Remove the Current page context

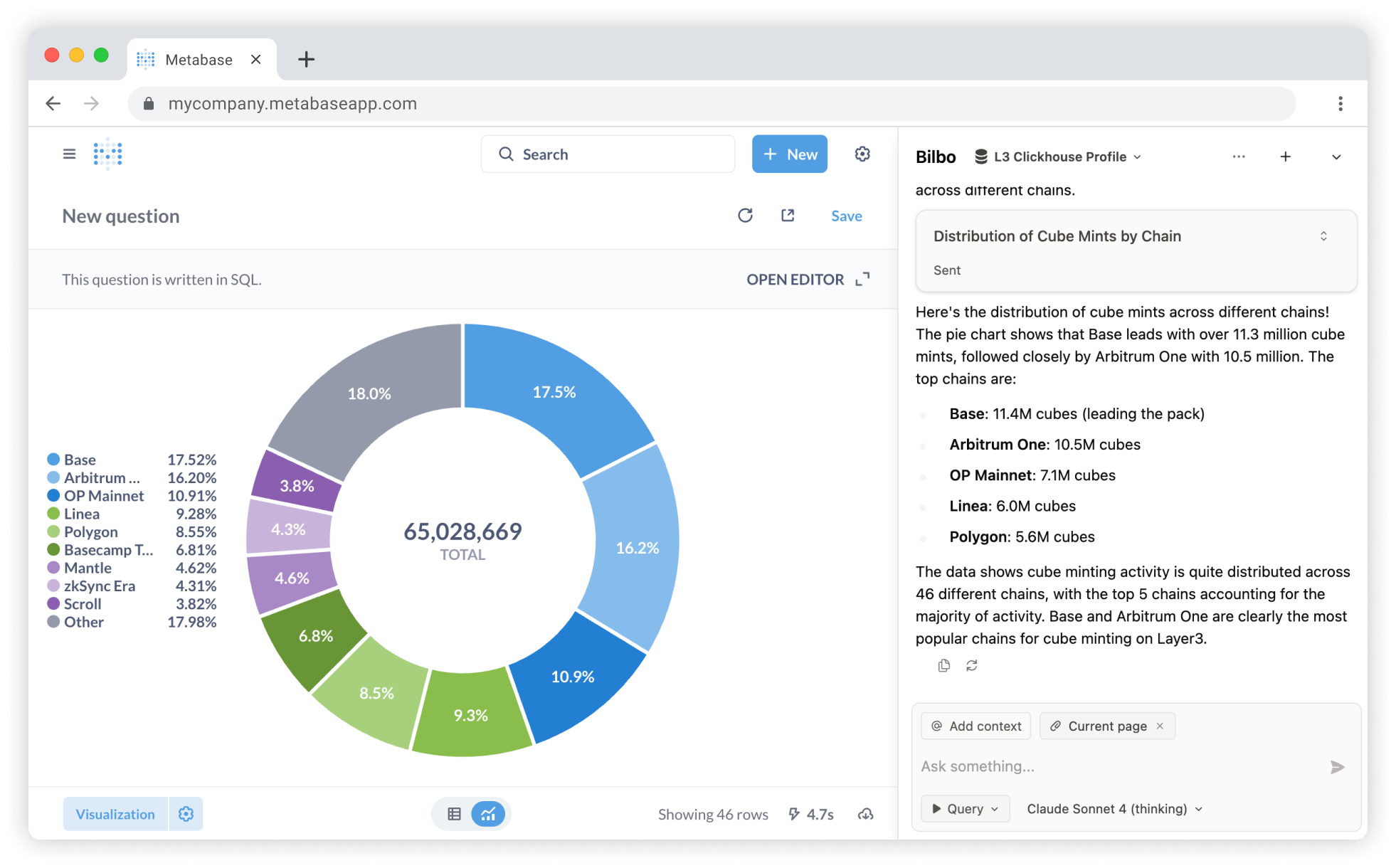1160,726
